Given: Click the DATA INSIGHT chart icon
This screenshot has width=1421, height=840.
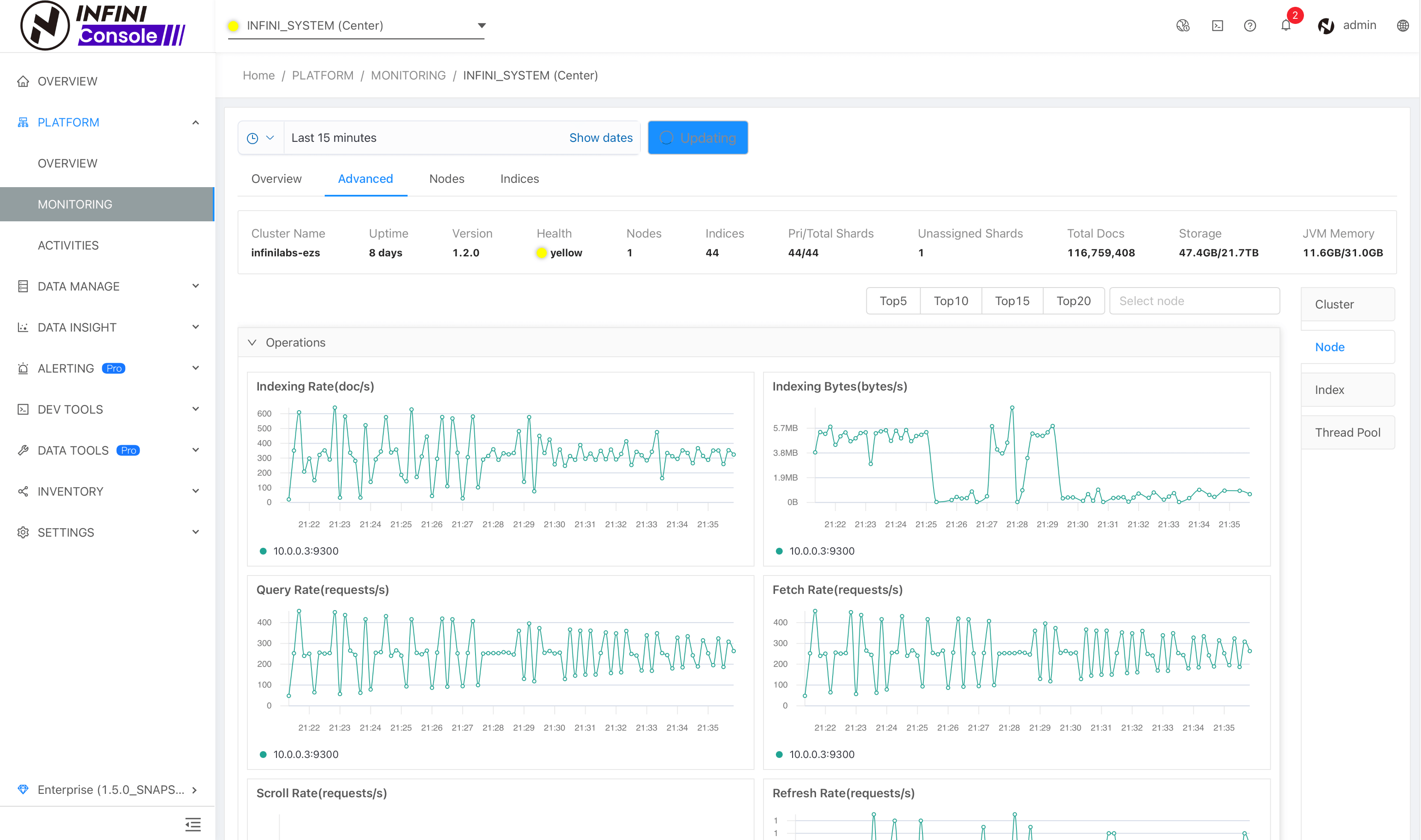Looking at the screenshot, I should pyautogui.click(x=23, y=327).
